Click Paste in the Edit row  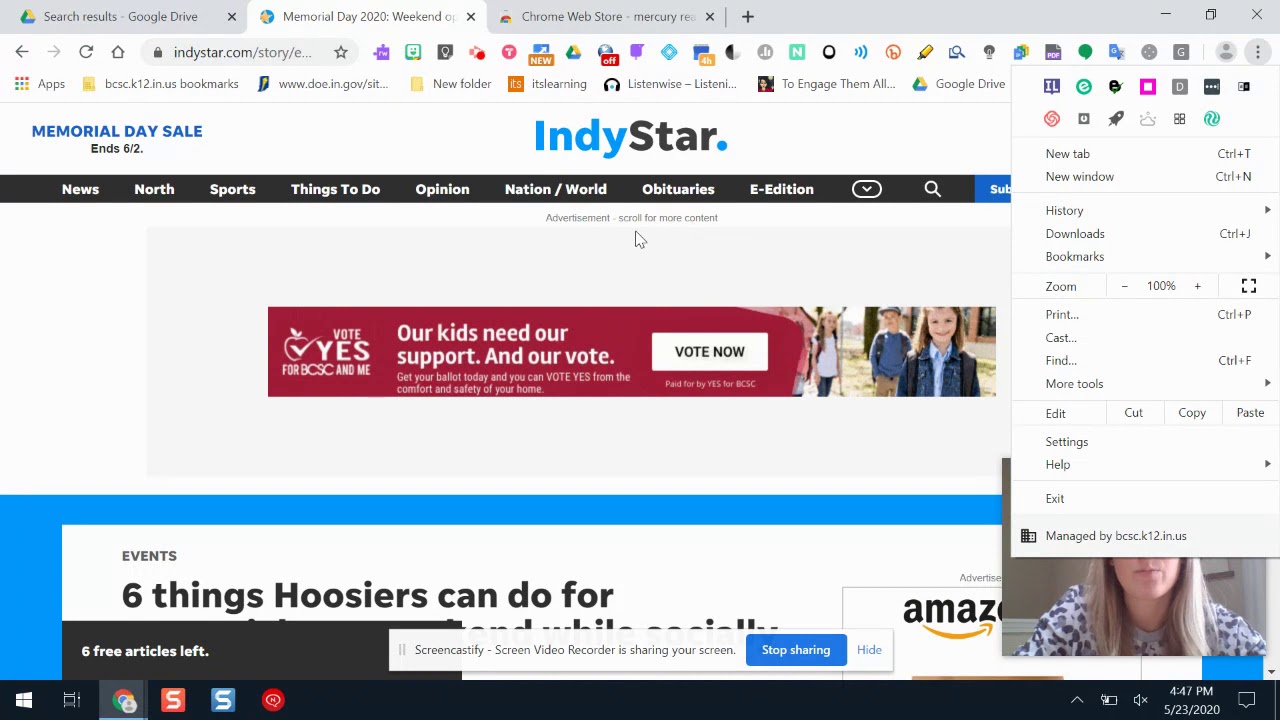[x=1250, y=413]
